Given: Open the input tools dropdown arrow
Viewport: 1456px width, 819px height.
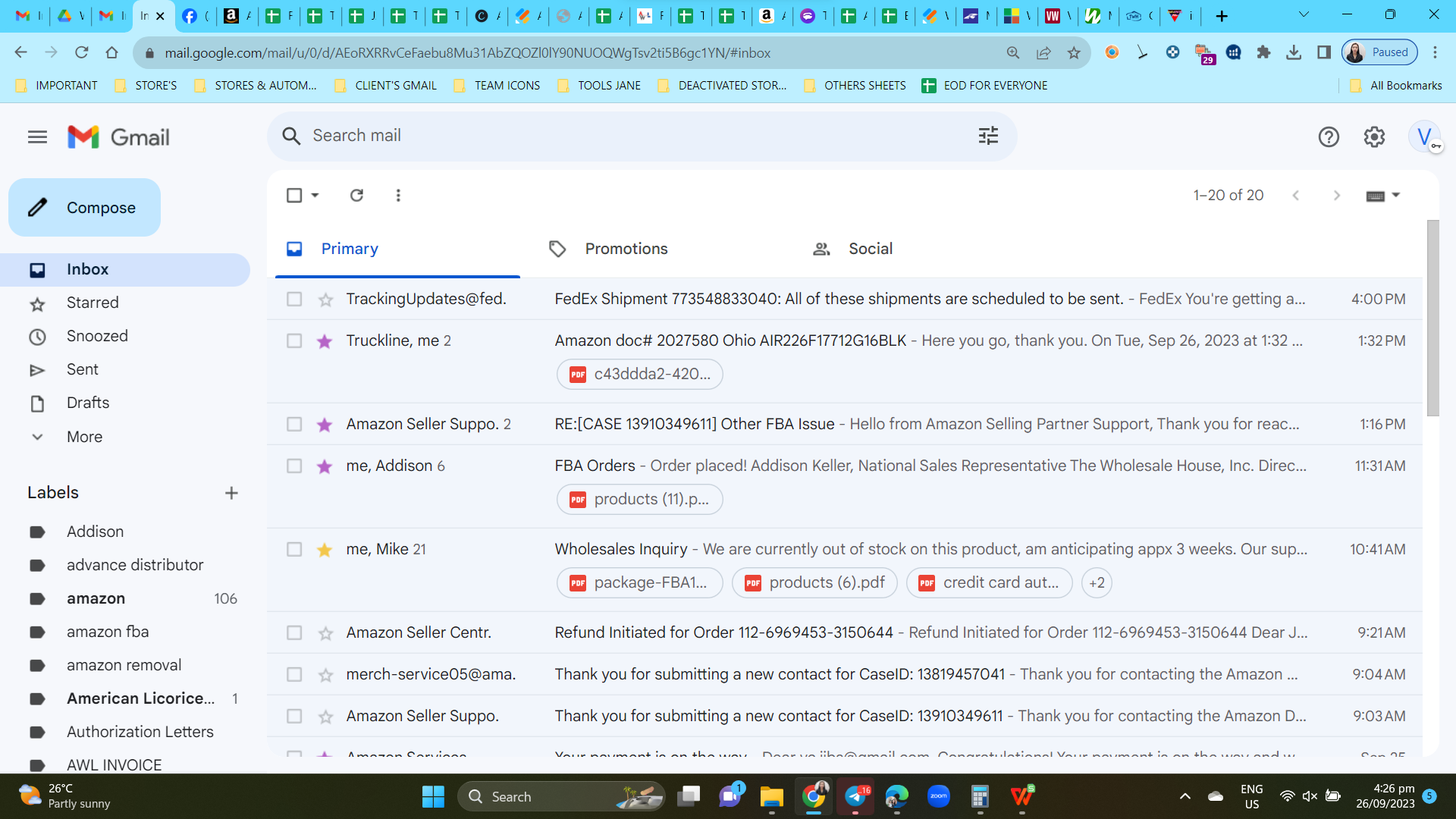Looking at the screenshot, I should [1396, 196].
